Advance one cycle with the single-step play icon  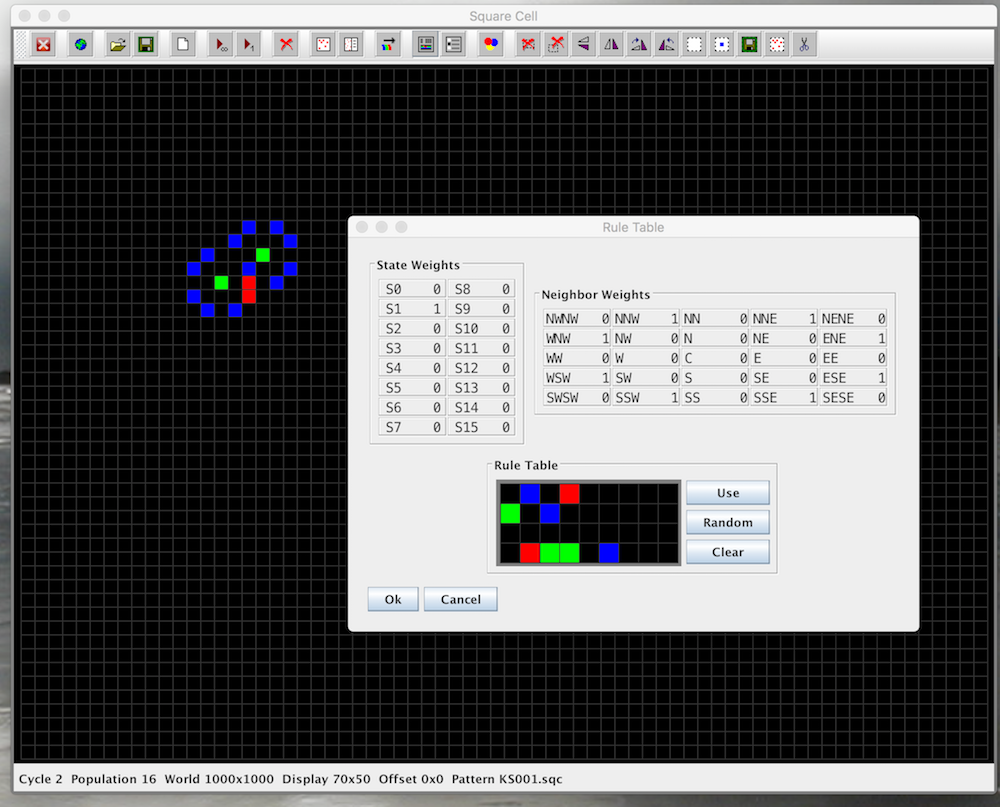[249, 45]
